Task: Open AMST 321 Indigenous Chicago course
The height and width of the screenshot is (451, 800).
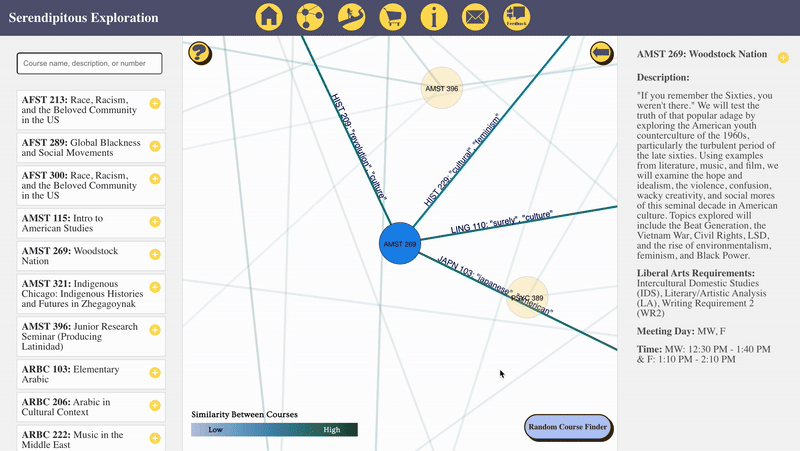Action: click(x=91, y=294)
